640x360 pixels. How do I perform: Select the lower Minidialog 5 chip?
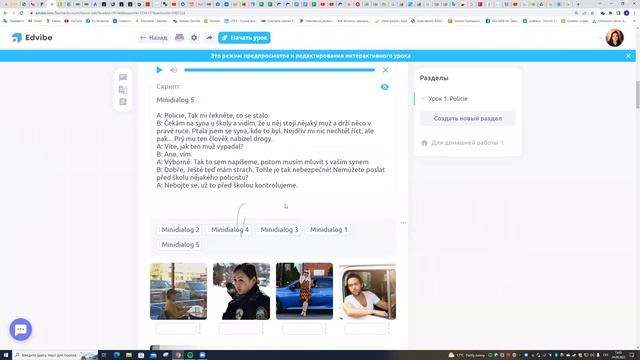[x=180, y=245]
